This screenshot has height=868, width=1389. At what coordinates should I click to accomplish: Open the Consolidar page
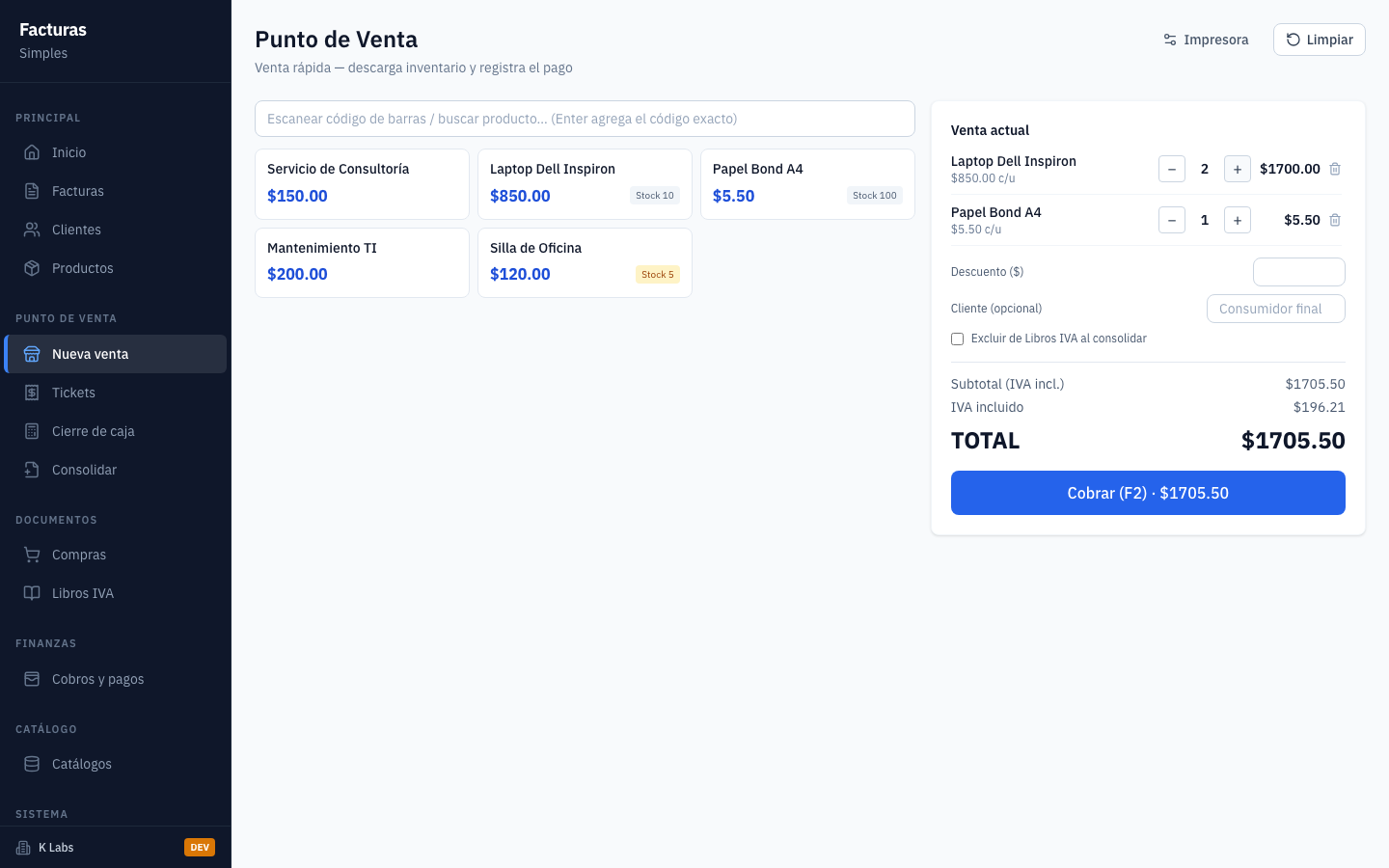(x=116, y=470)
